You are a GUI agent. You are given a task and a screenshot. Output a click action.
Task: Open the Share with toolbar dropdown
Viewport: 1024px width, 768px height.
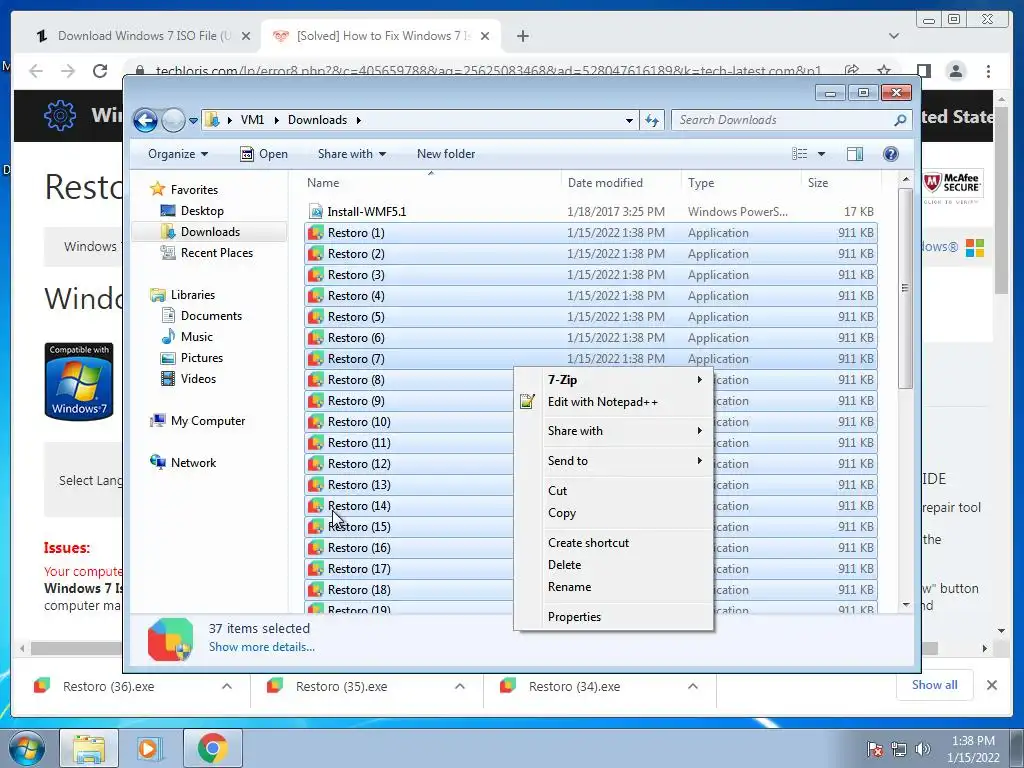[x=352, y=154]
